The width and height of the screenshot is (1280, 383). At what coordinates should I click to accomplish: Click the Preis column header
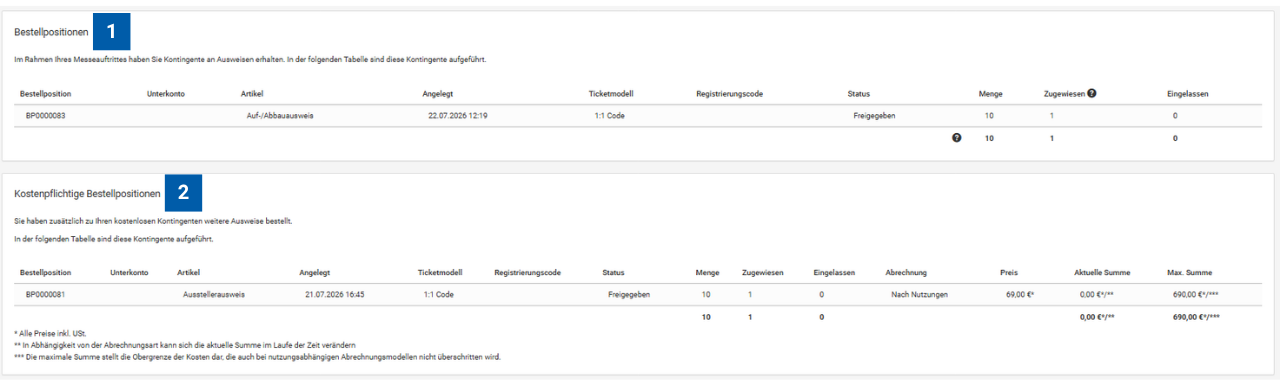[x=1009, y=272]
